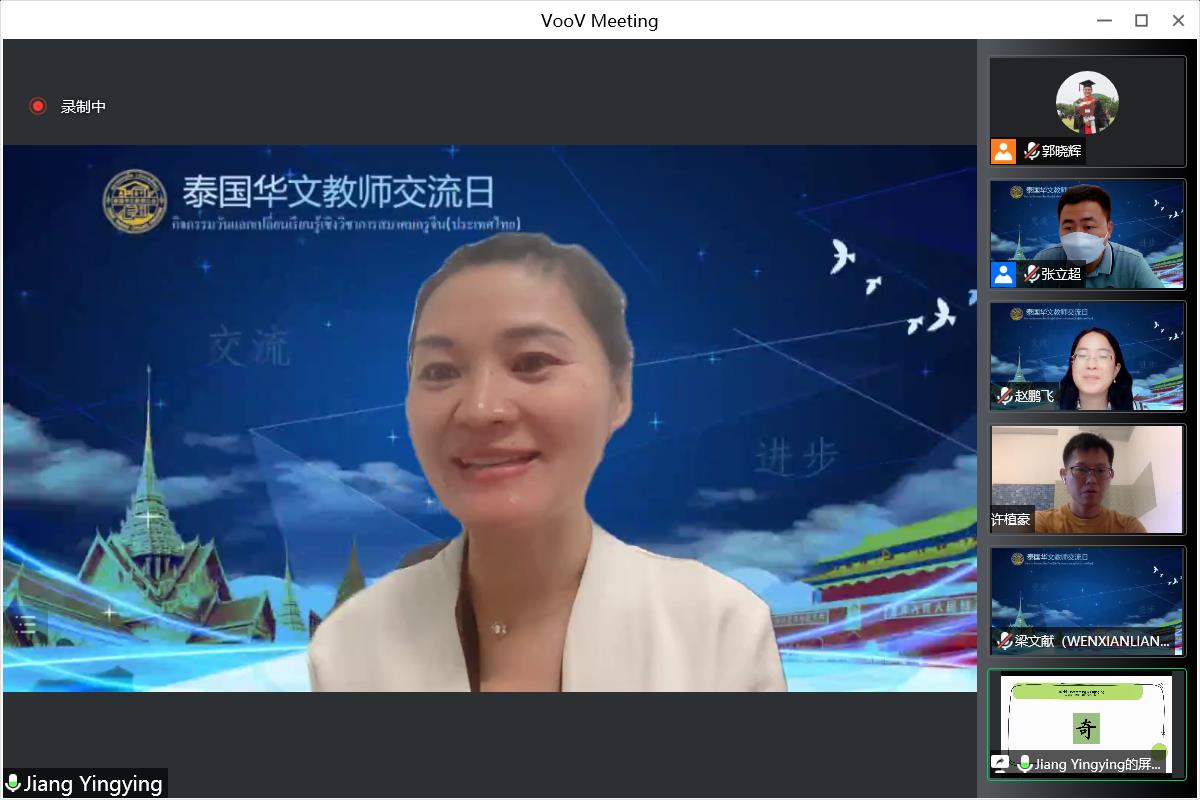
Task: Select the 许植豪 video tile
Action: [x=1087, y=479]
